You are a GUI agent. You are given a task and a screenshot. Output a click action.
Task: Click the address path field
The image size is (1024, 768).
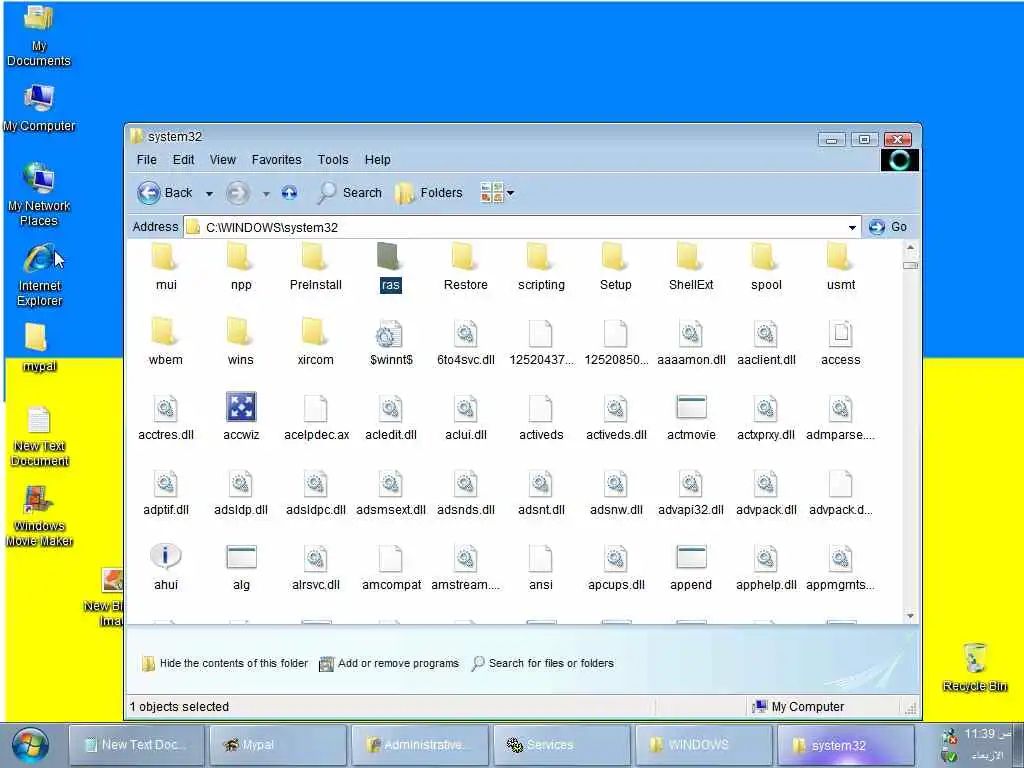(x=522, y=227)
